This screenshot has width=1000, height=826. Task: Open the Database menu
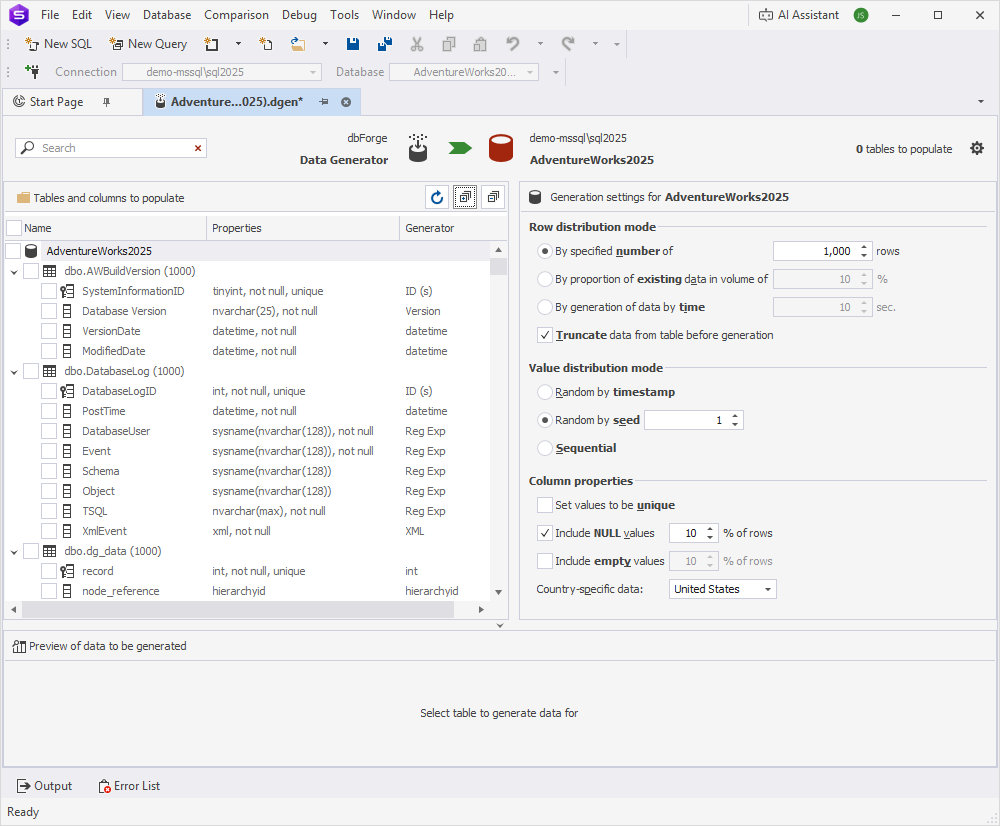(167, 15)
